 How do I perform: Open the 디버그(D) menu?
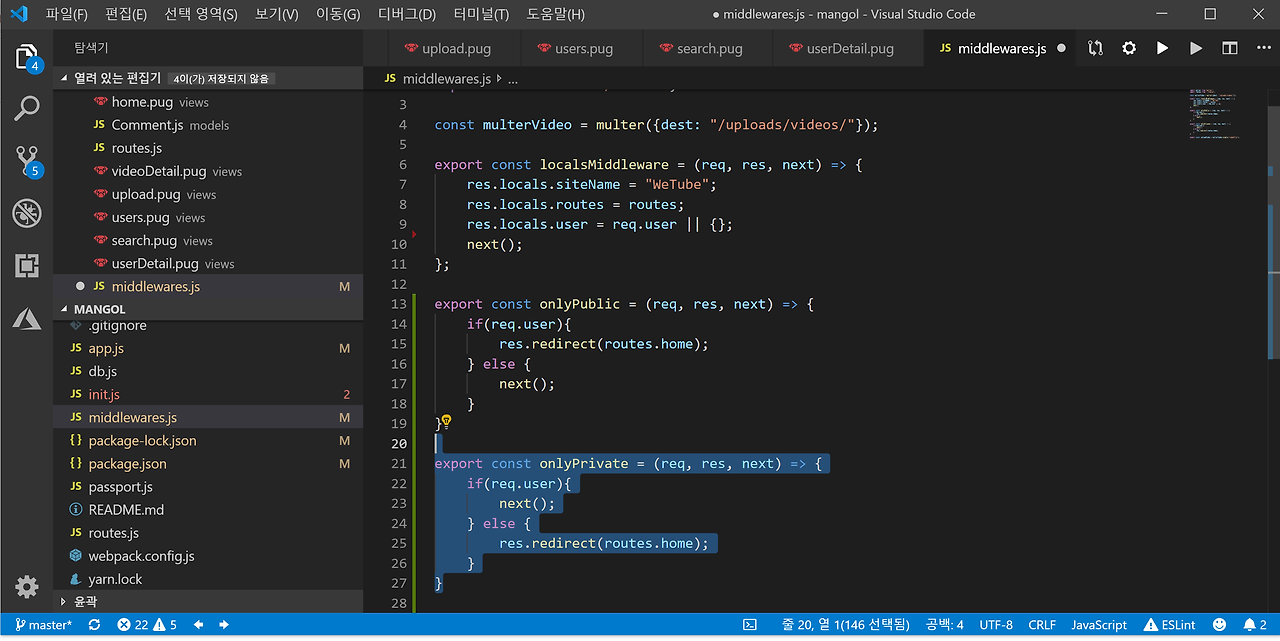(x=407, y=14)
